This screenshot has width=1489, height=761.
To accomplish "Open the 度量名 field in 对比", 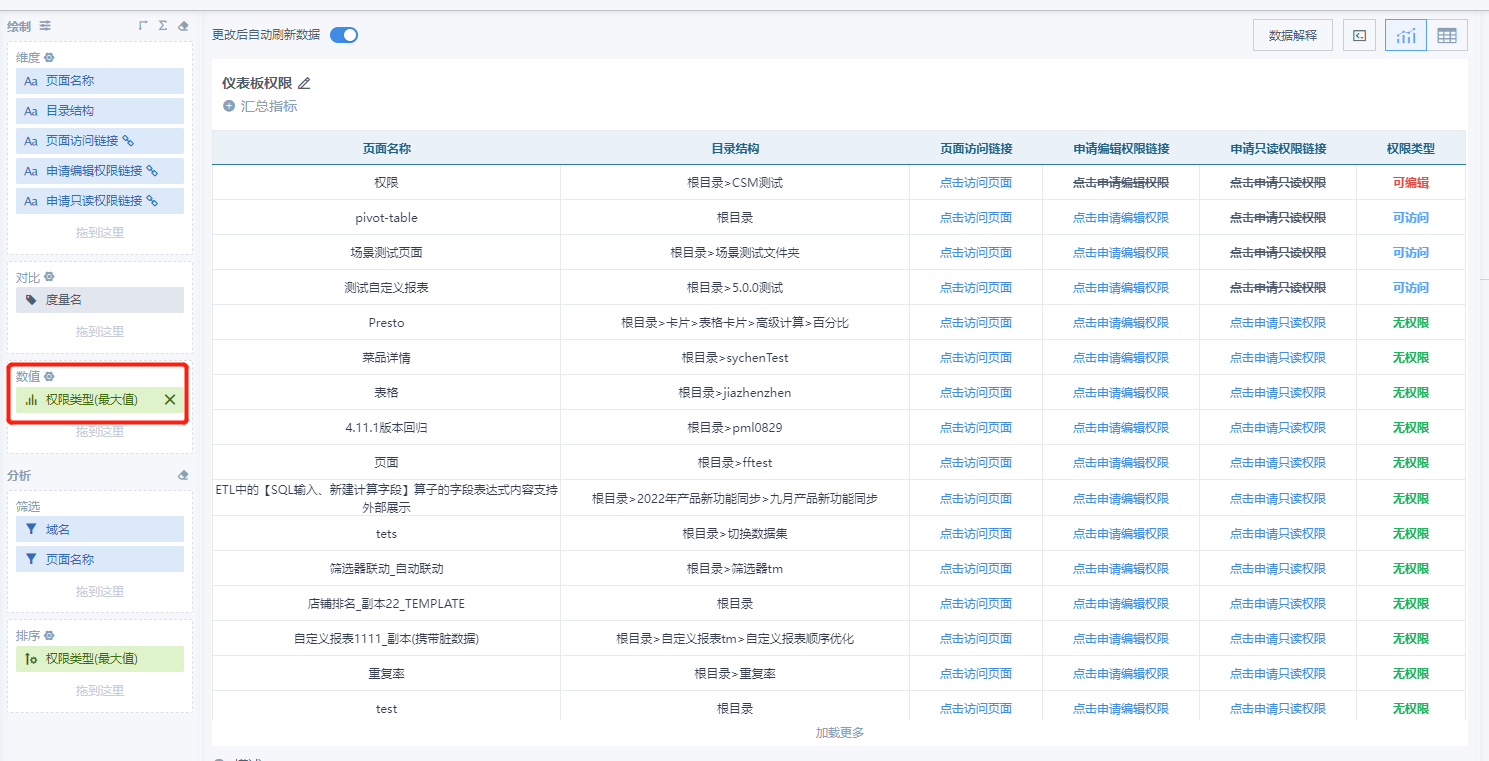I will (x=100, y=300).
